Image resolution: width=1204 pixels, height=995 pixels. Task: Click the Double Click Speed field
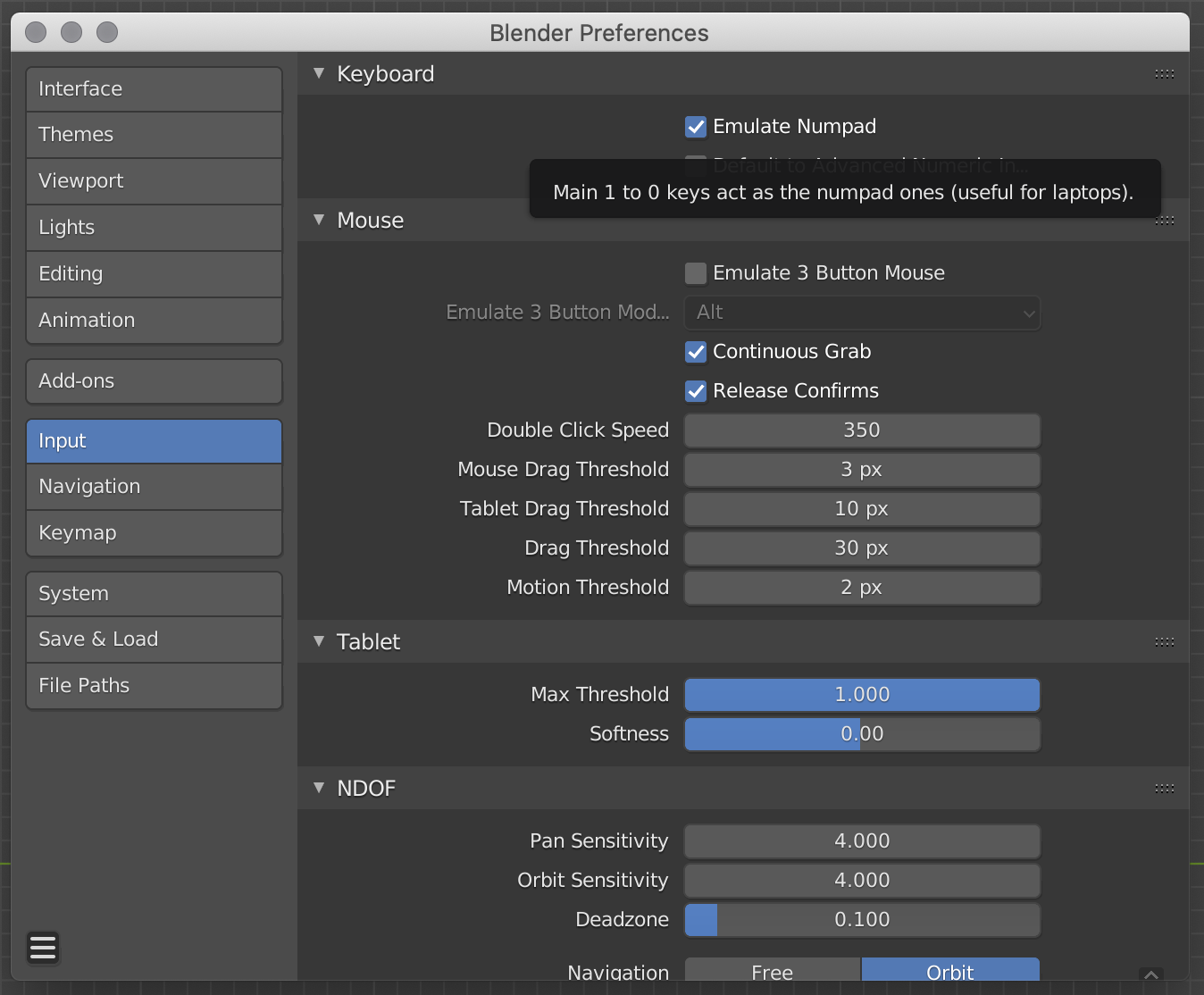coord(862,431)
